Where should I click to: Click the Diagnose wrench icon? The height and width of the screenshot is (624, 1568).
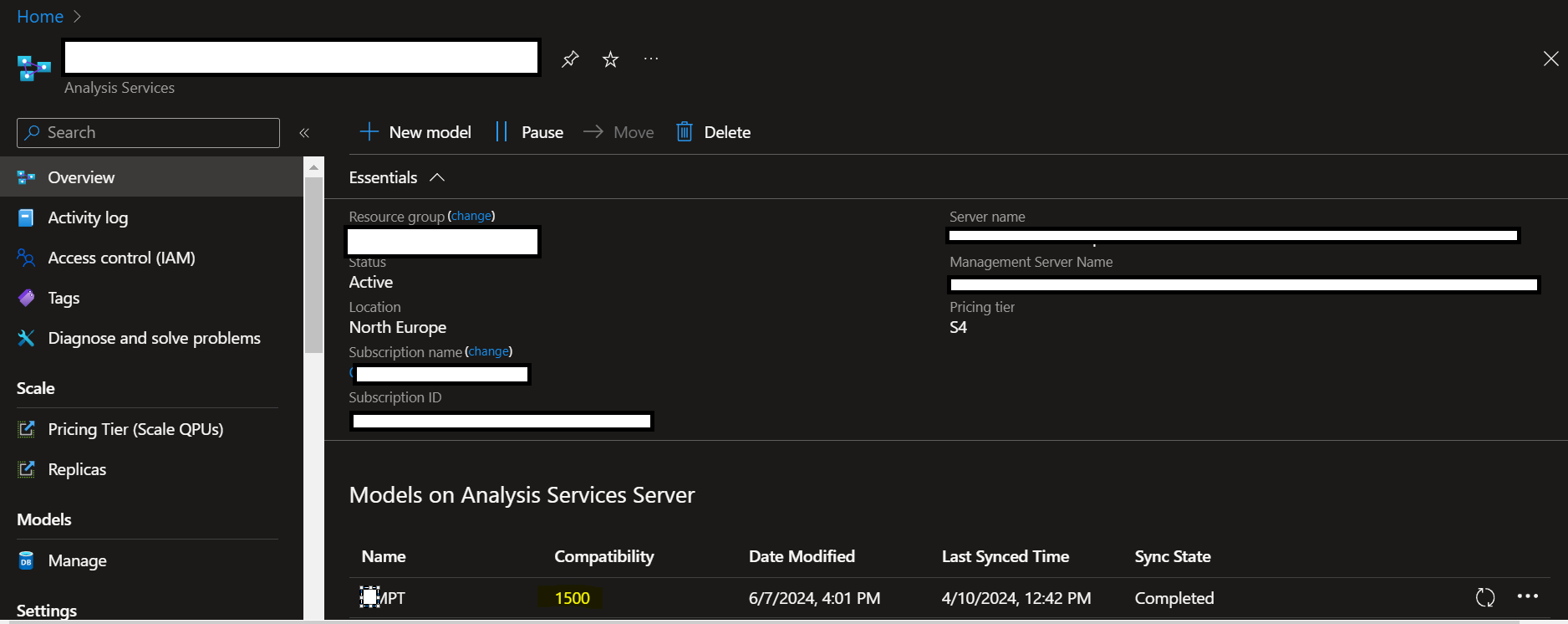(x=26, y=338)
